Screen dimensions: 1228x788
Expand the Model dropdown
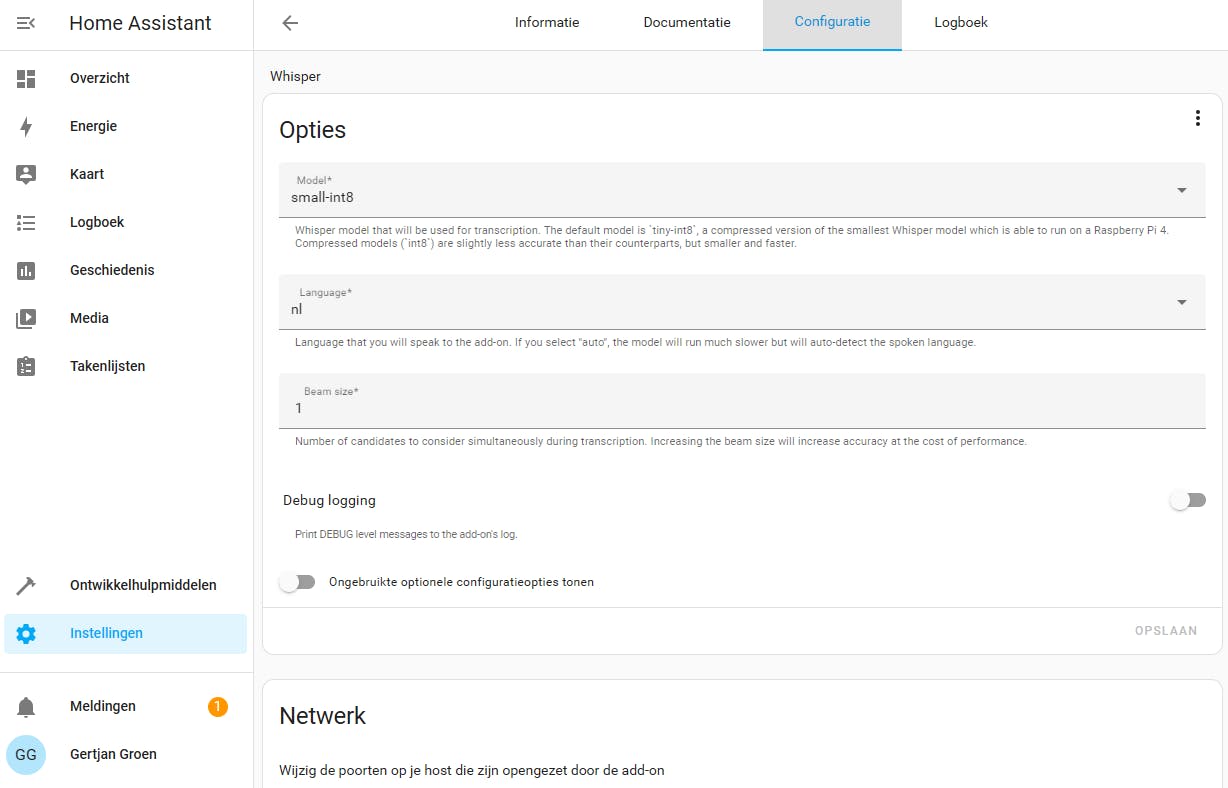pos(1181,190)
